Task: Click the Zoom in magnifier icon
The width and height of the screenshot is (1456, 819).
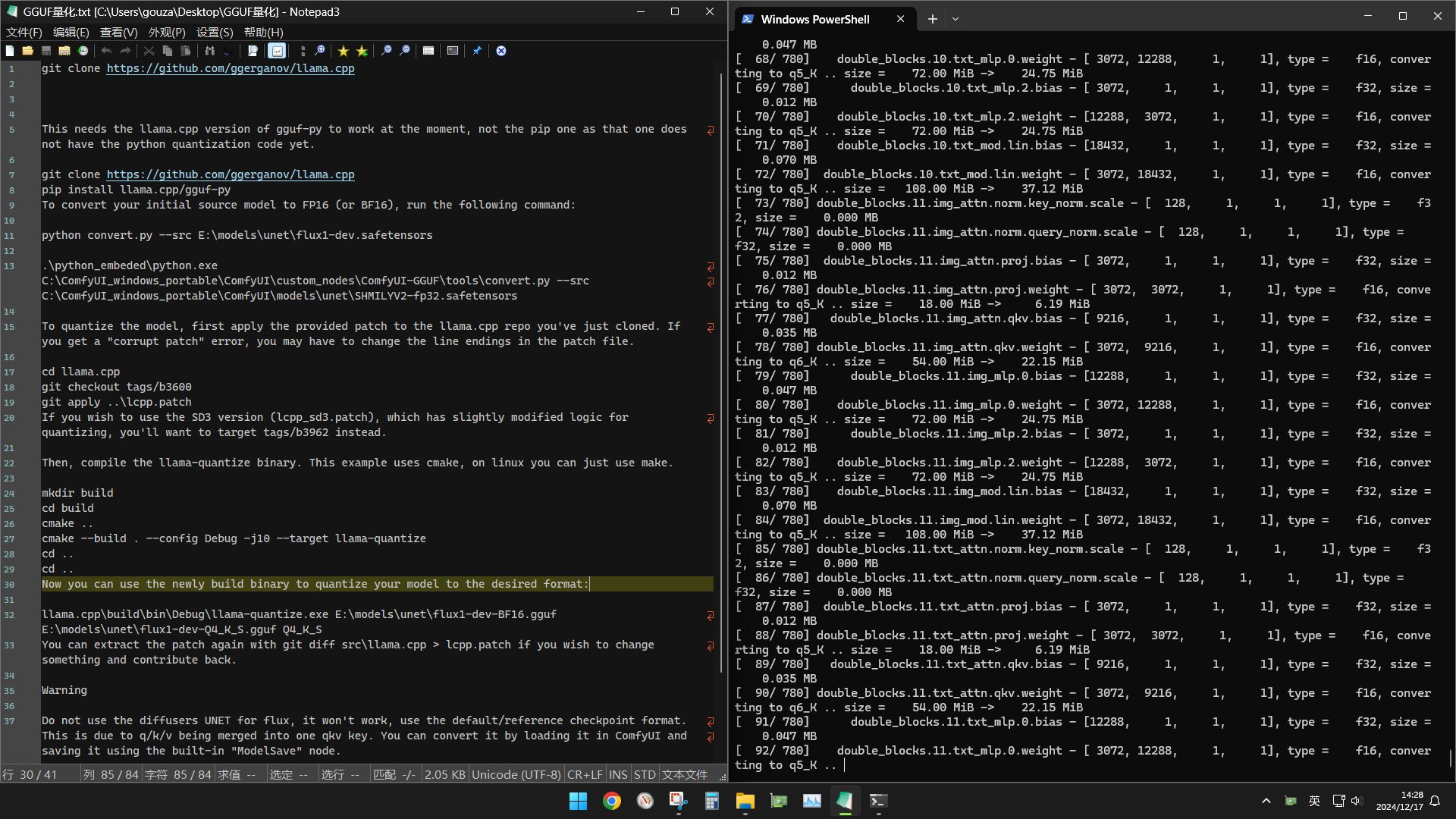Action: pos(387,51)
